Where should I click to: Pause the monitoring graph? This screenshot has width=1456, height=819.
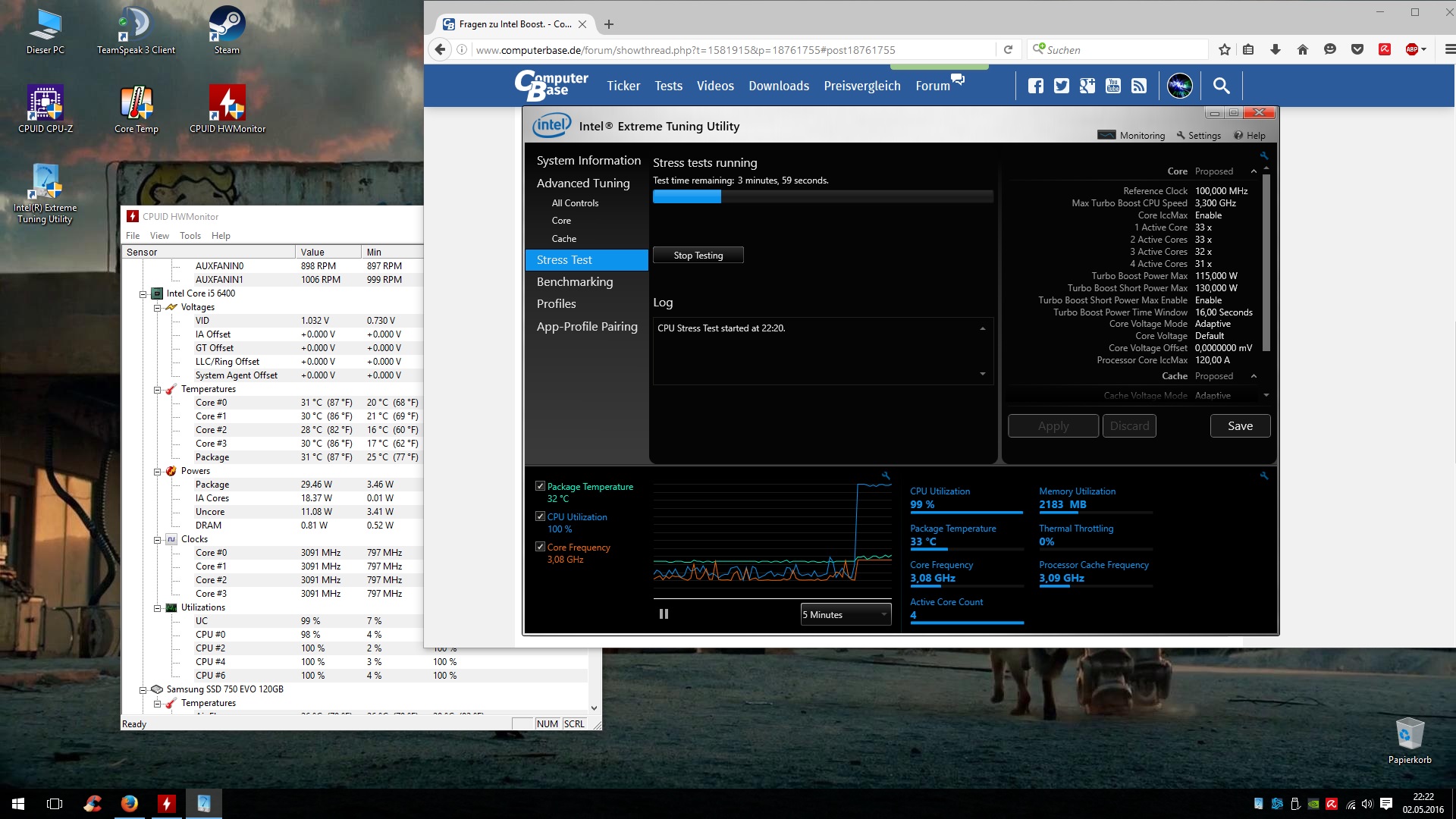[x=664, y=614]
